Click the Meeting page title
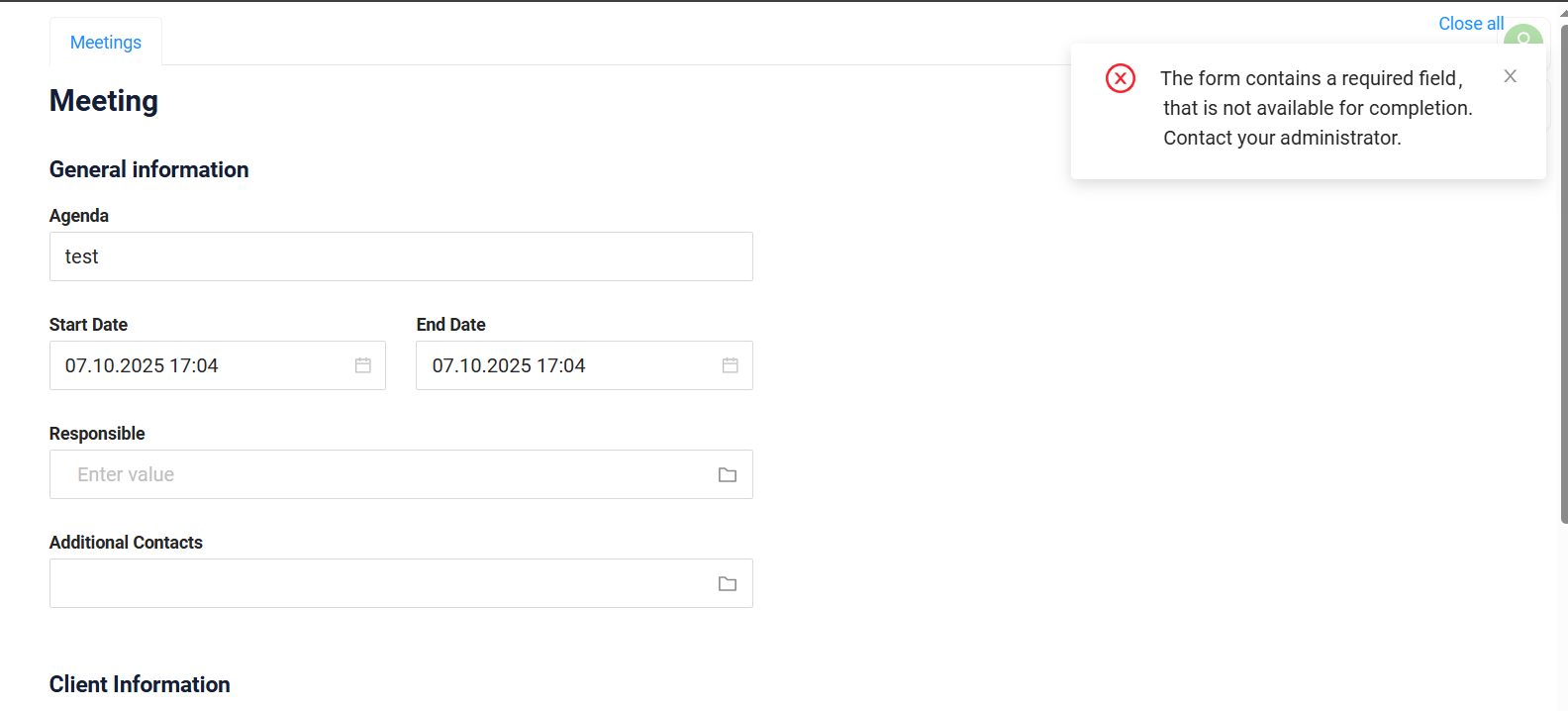1568x711 pixels. 104,101
